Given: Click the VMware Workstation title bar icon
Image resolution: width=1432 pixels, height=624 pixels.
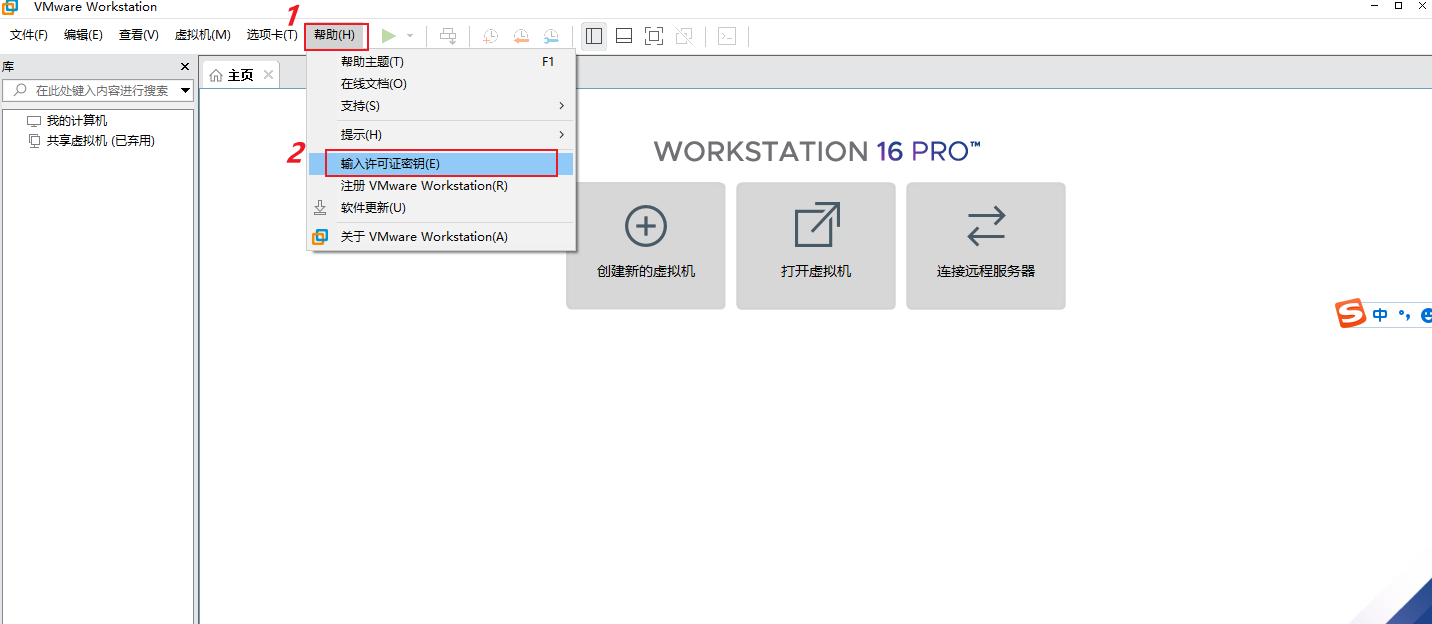Looking at the screenshot, I should (10, 7).
